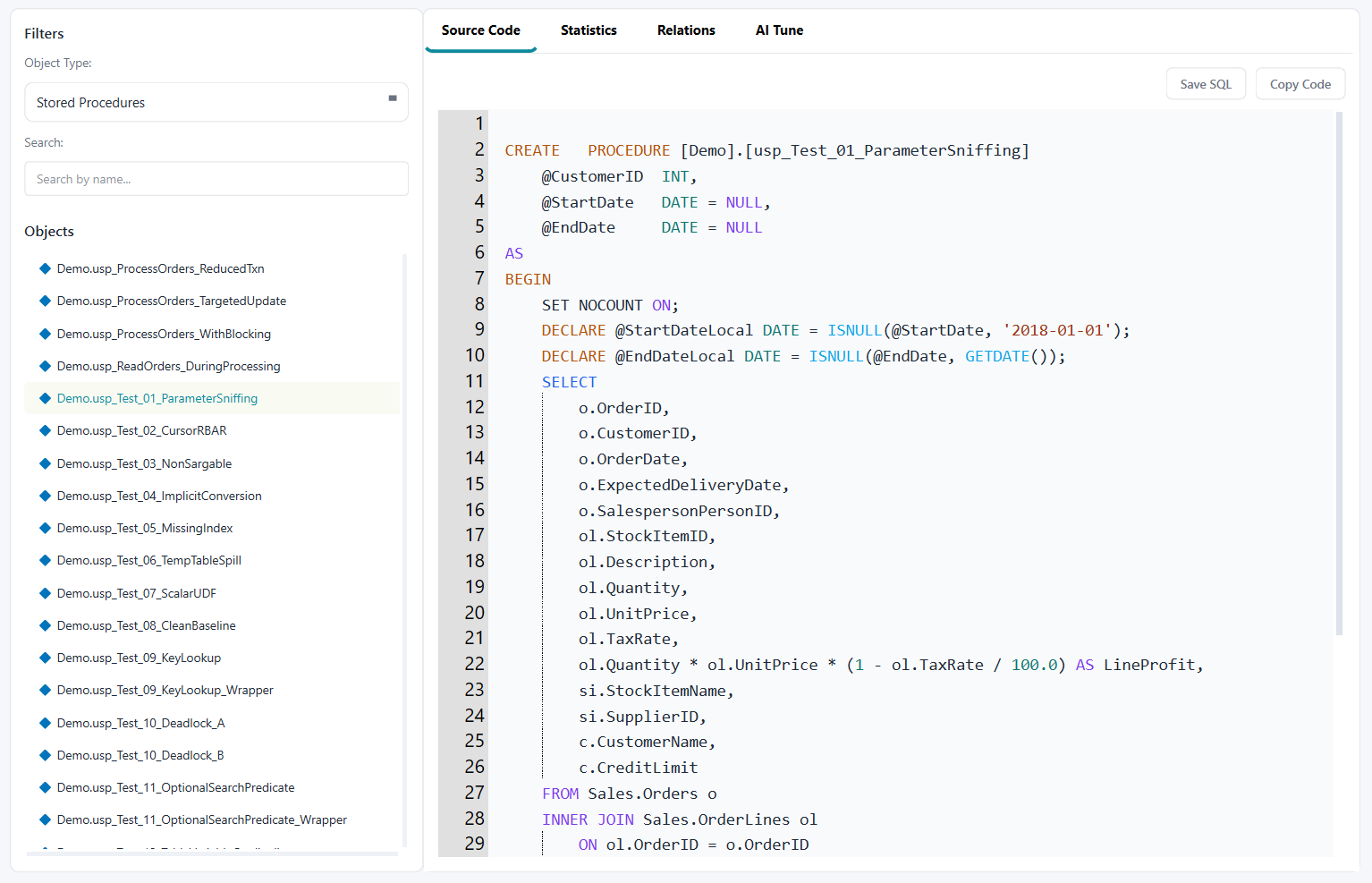Select Demo.usp_Test_07_ScalarUDF procedure

212,593
